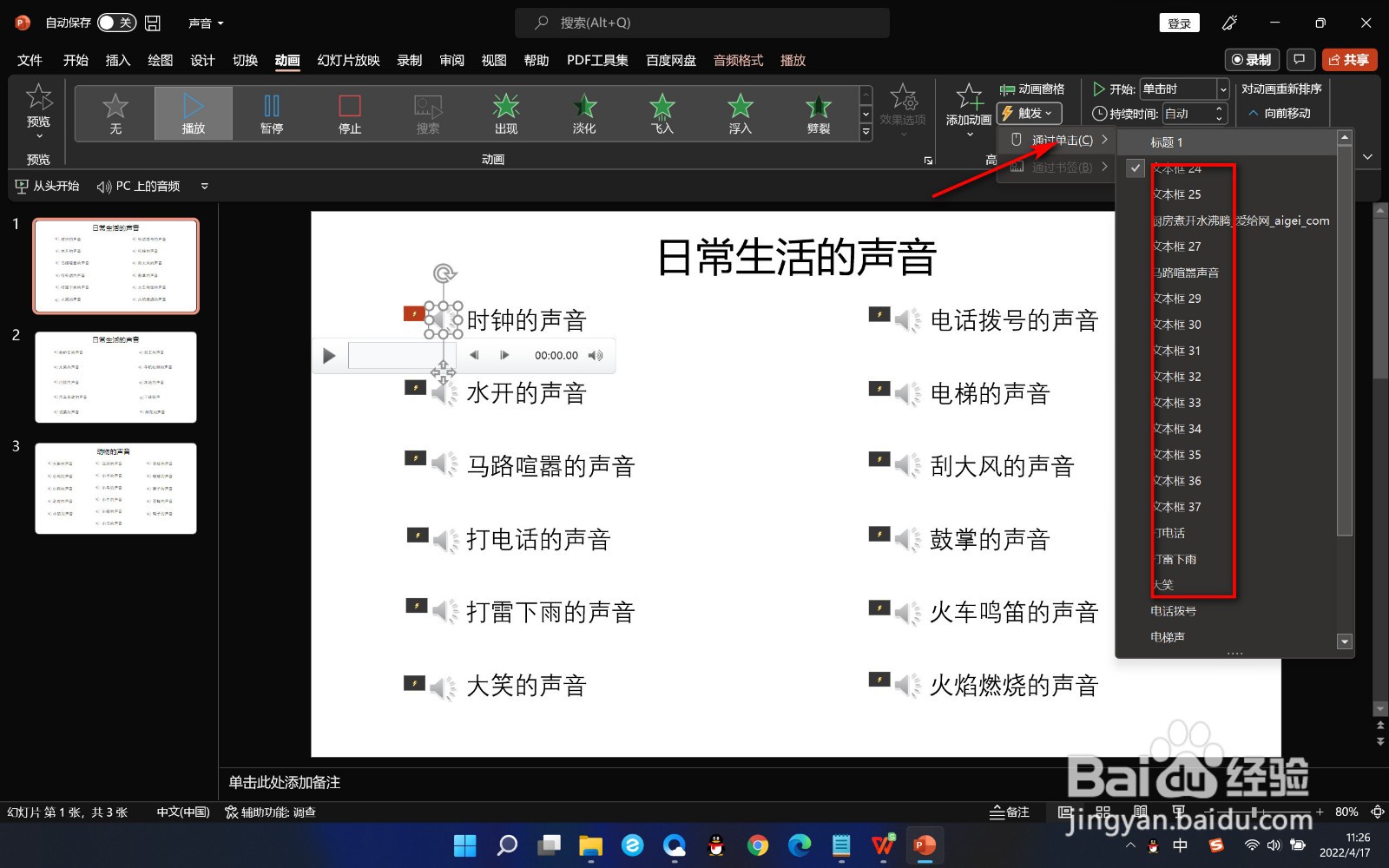Switch to slide sorter view icon
The width and height of the screenshot is (1389, 868).
click(1103, 812)
